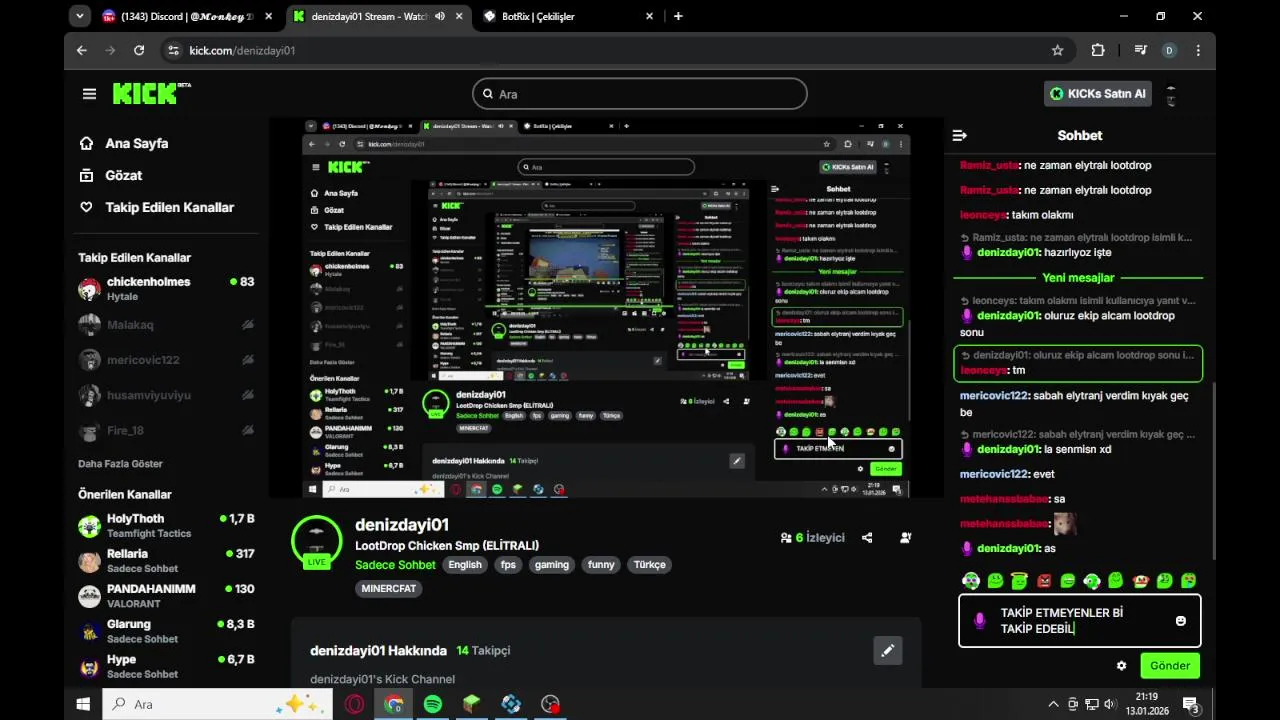Select the funny tag
The height and width of the screenshot is (720, 1280).
click(601, 565)
